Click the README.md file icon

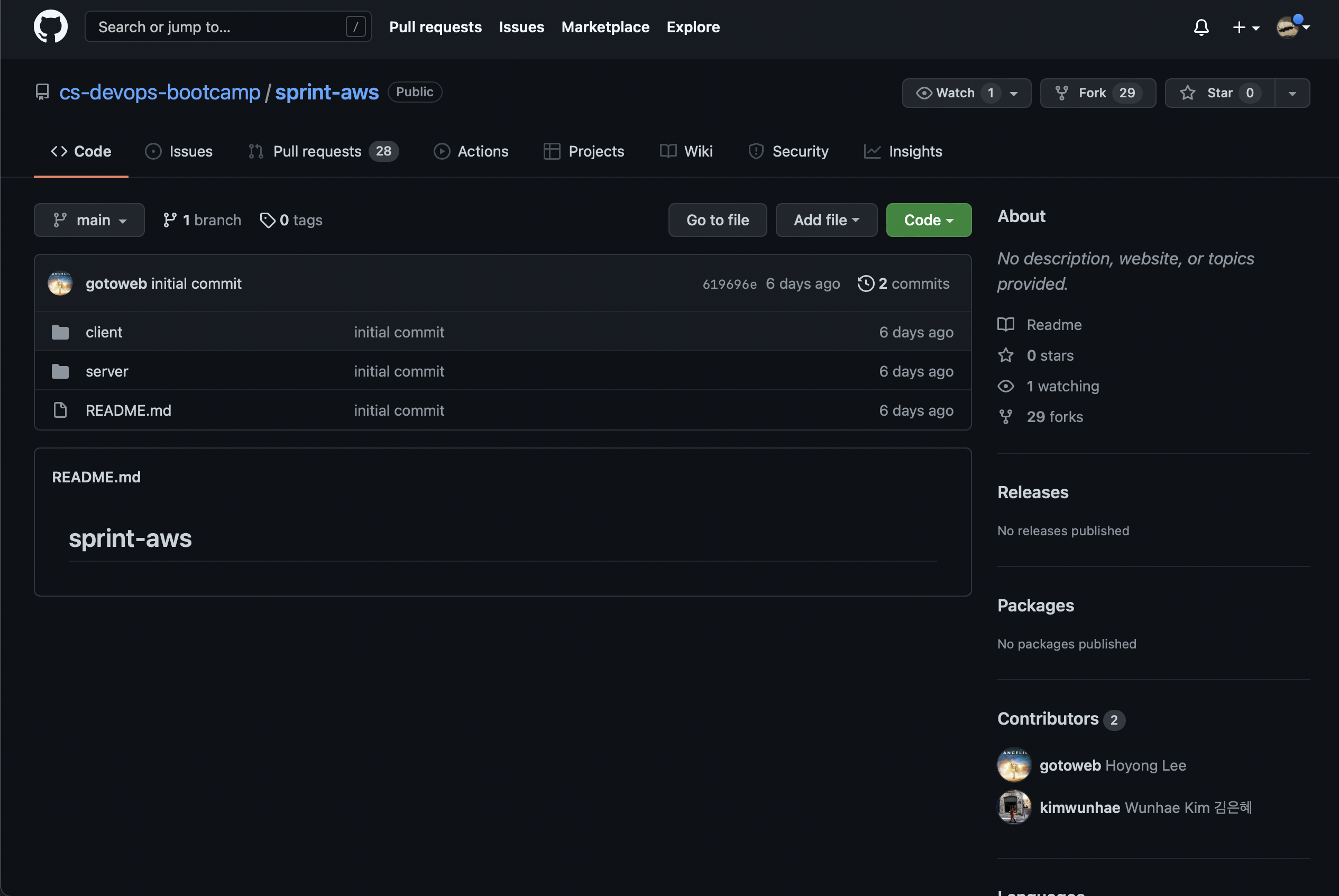pos(60,410)
